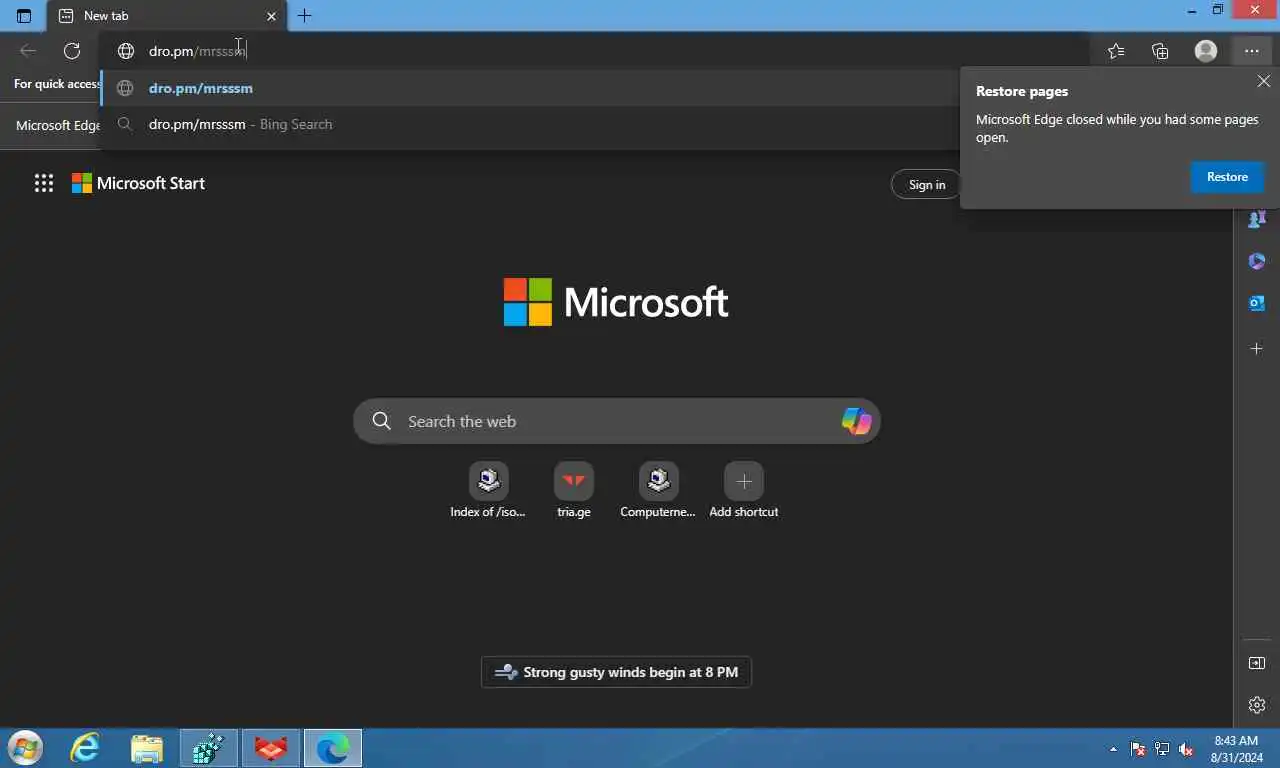Open the app launcher grid icon
The height and width of the screenshot is (768, 1280).
click(44, 183)
